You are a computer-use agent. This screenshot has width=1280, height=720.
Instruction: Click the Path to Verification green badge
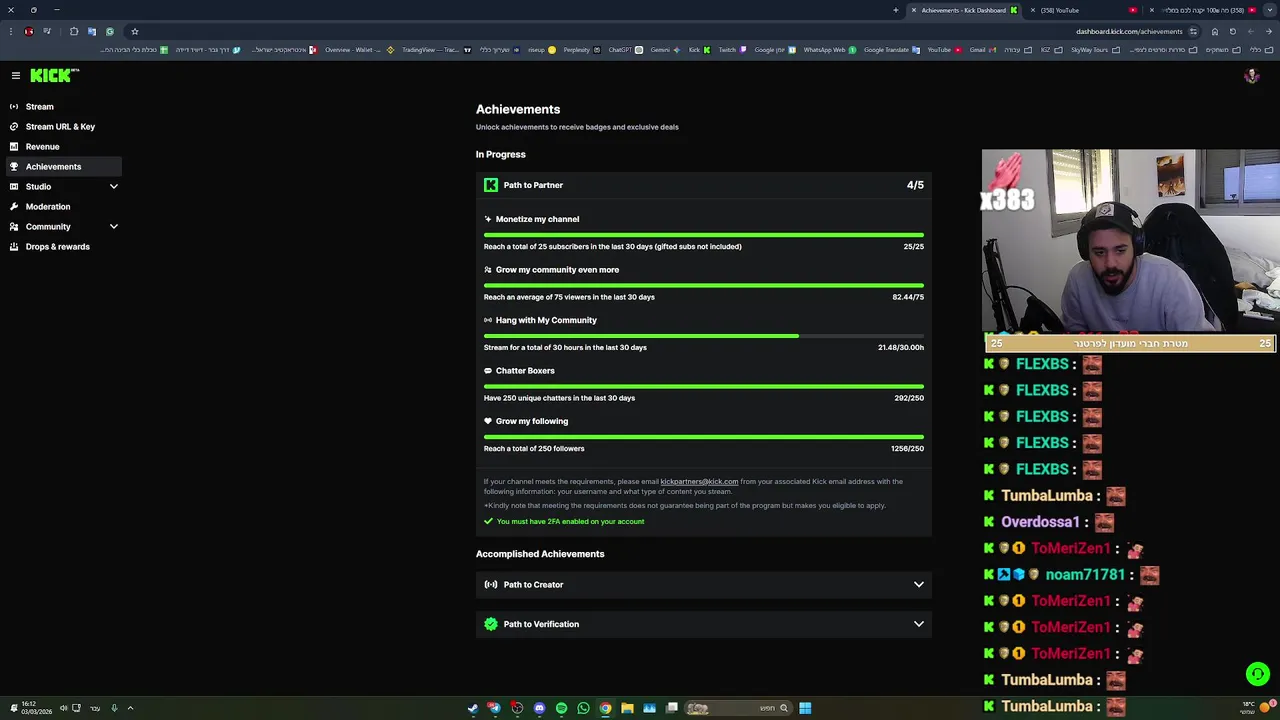click(x=491, y=624)
